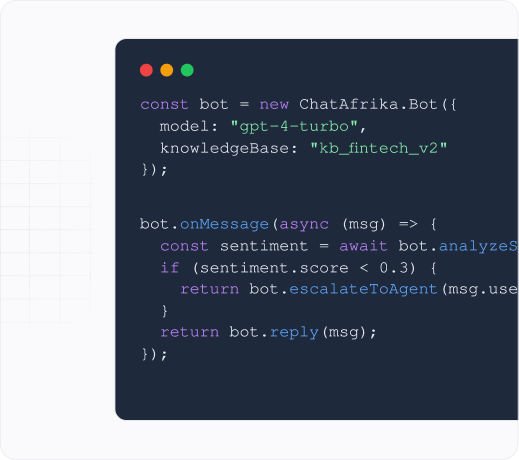519x460 pixels.
Task: Click the red window dot
Action: tap(146, 70)
